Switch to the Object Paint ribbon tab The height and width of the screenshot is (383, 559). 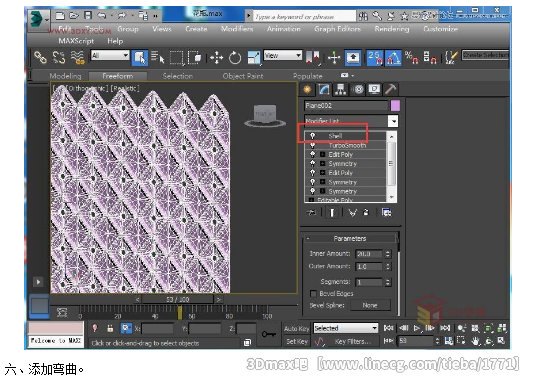pos(243,76)
